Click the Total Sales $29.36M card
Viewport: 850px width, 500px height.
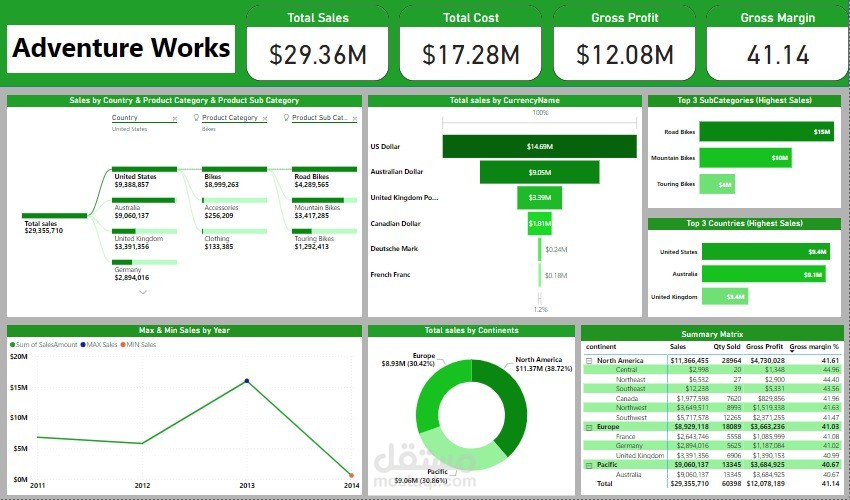318,44
